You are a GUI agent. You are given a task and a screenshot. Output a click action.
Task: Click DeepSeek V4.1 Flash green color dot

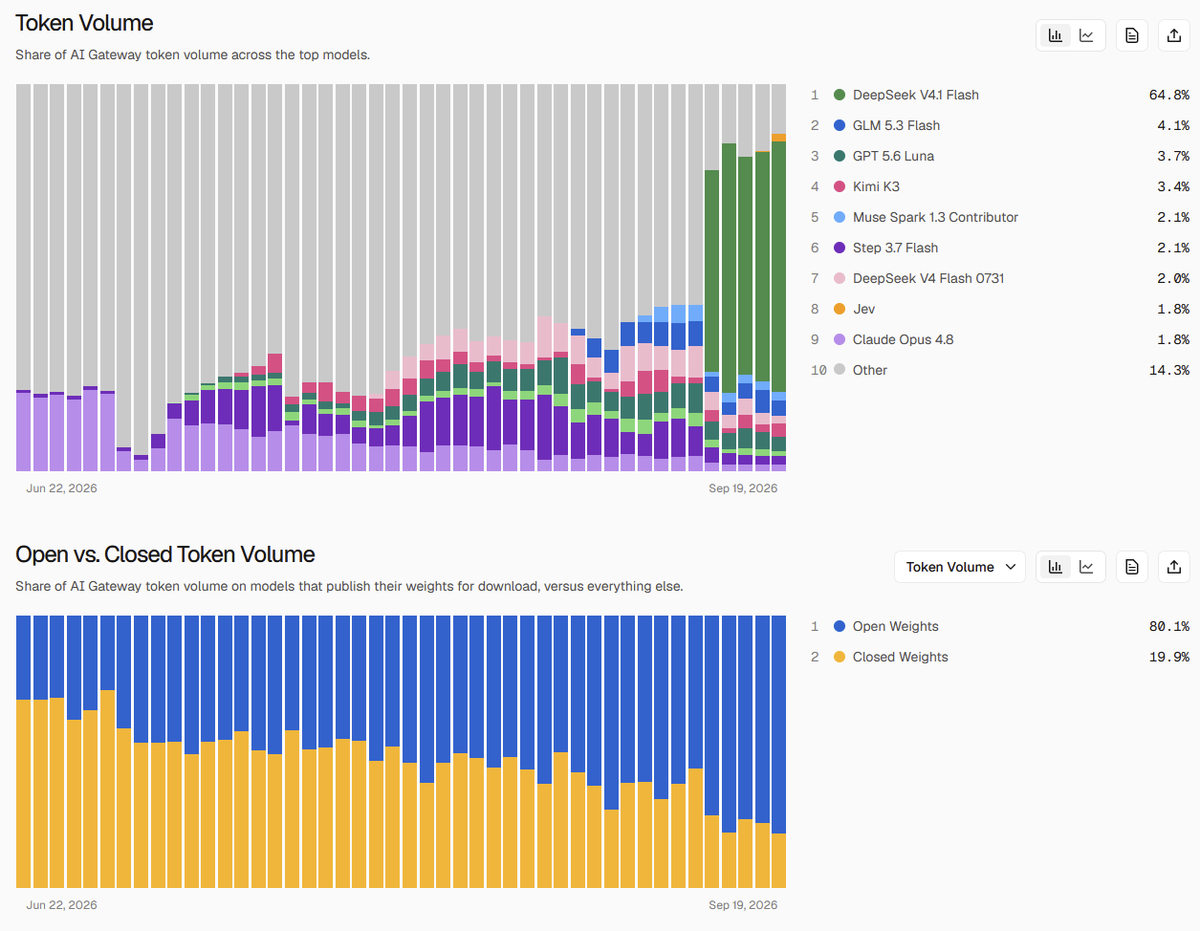point(839,95)
